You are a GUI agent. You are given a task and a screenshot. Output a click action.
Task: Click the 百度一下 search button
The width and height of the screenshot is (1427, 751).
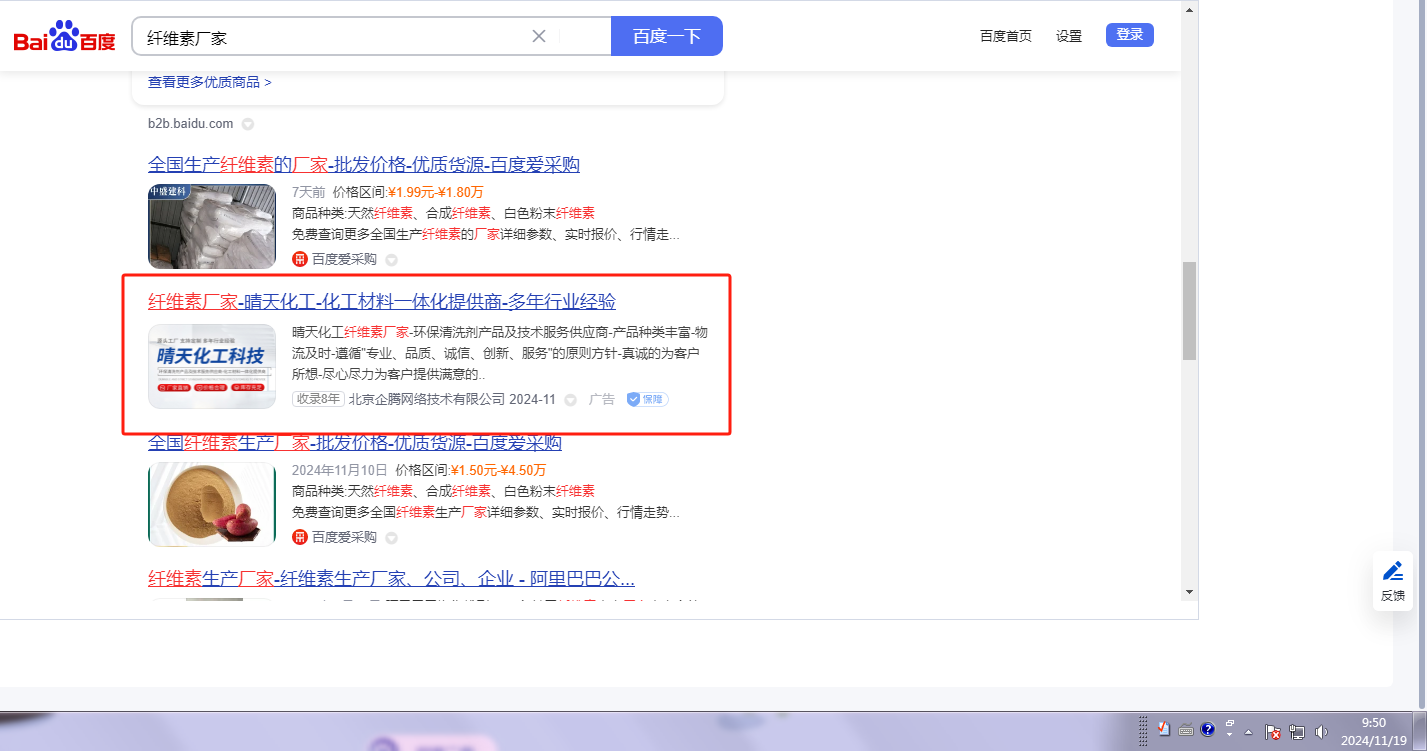point(666,36)
